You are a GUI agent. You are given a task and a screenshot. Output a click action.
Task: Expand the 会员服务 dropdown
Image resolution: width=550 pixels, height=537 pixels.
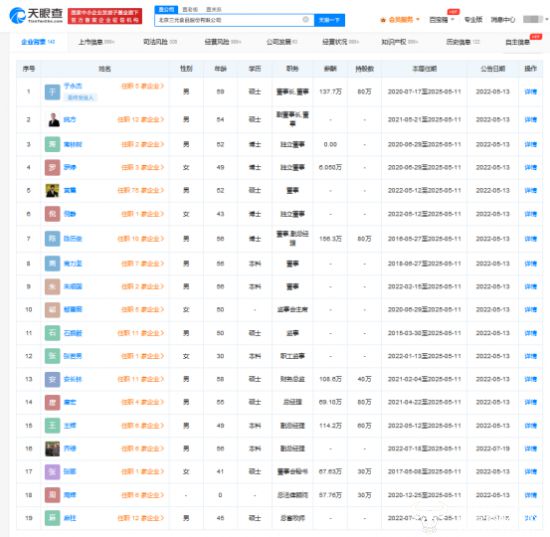click(400, 20)
